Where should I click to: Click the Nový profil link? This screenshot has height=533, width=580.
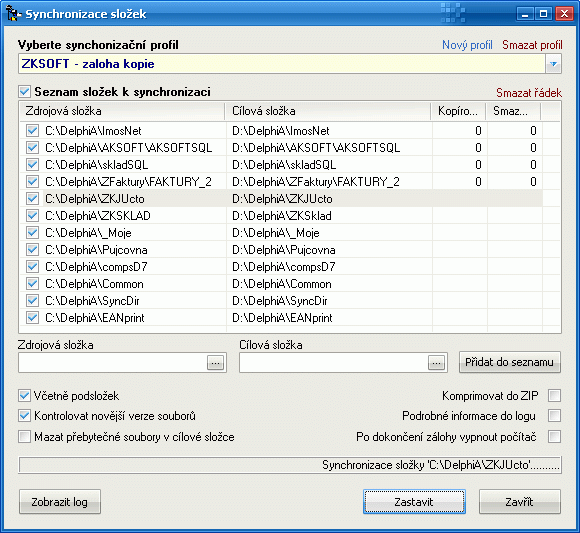(468, 45)
